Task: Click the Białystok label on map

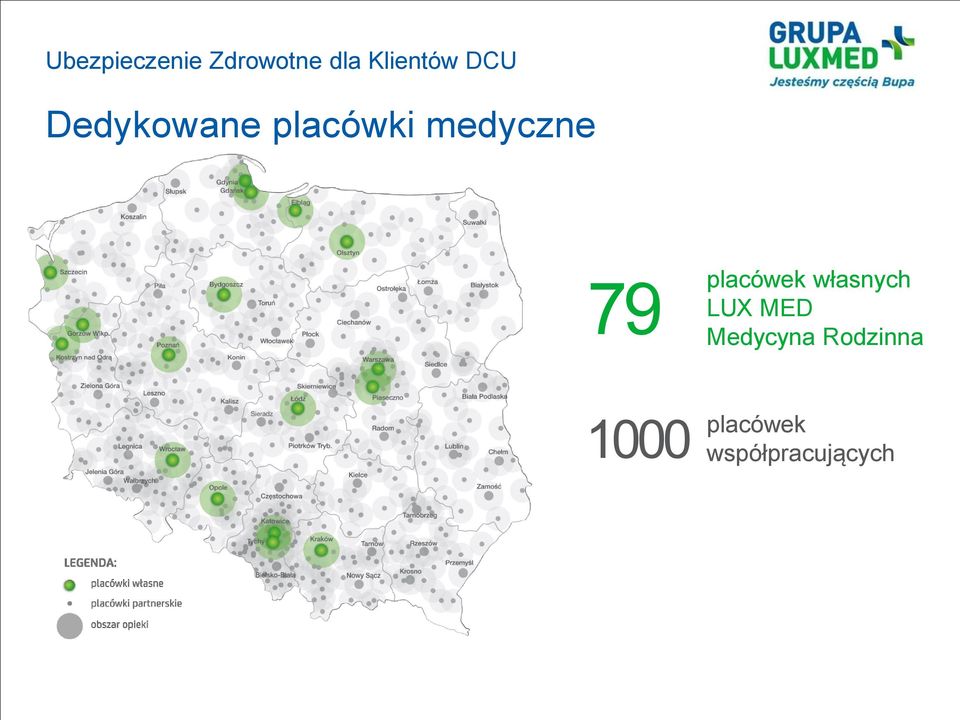Action: pos(484,285)
